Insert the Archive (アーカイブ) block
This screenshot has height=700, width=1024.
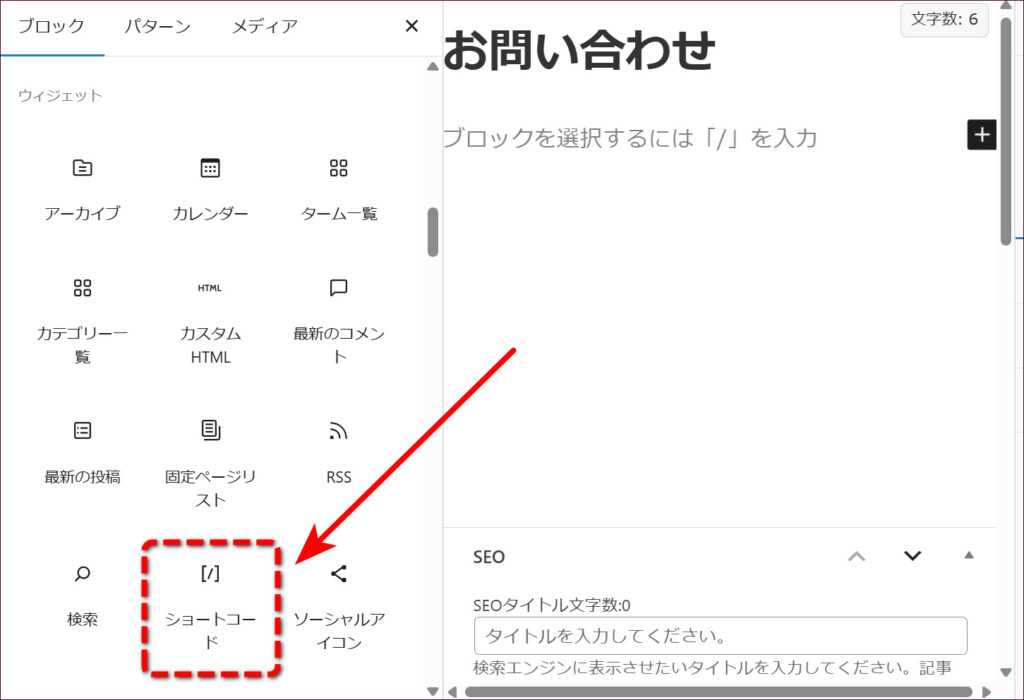(x=82, y=188)
